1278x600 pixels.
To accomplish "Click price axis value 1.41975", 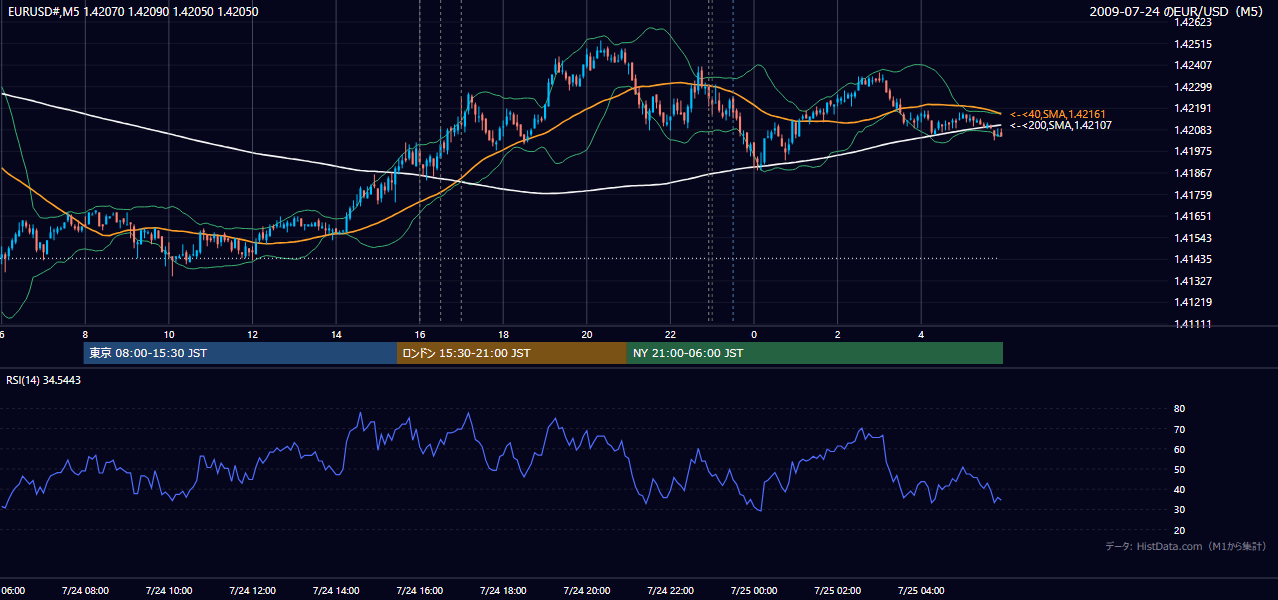I will click(1193, 151).
